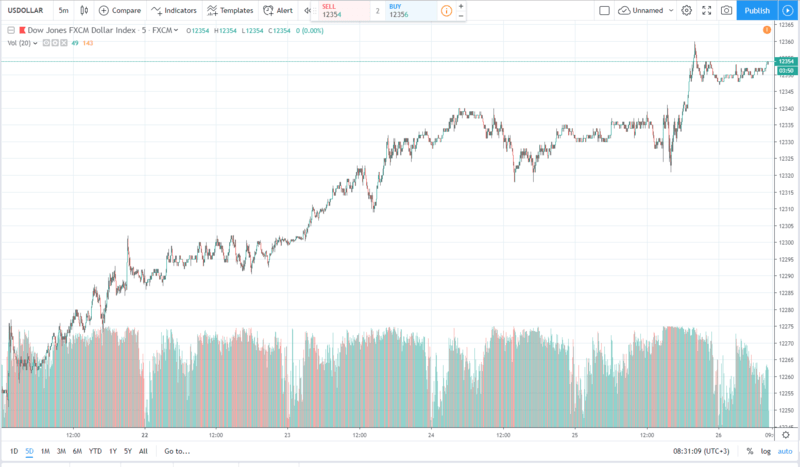
Task: Open the Go to… date dialog
Action: pos(177,451)
